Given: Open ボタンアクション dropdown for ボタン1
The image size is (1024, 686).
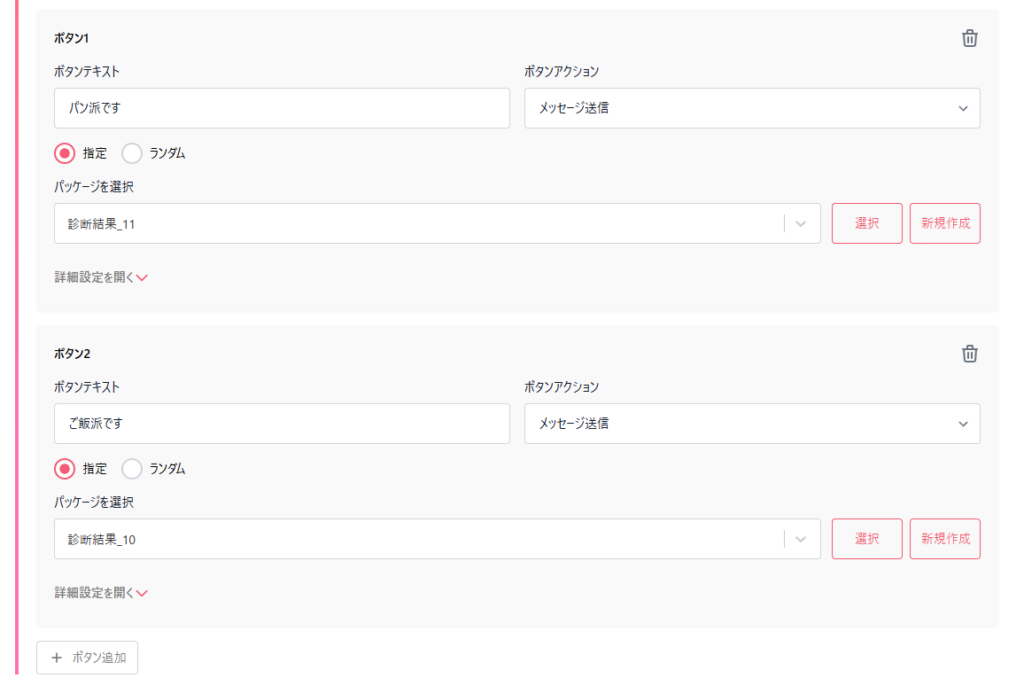Looking at the screenshot, I should pyautogui.click(x=752, y=108).
